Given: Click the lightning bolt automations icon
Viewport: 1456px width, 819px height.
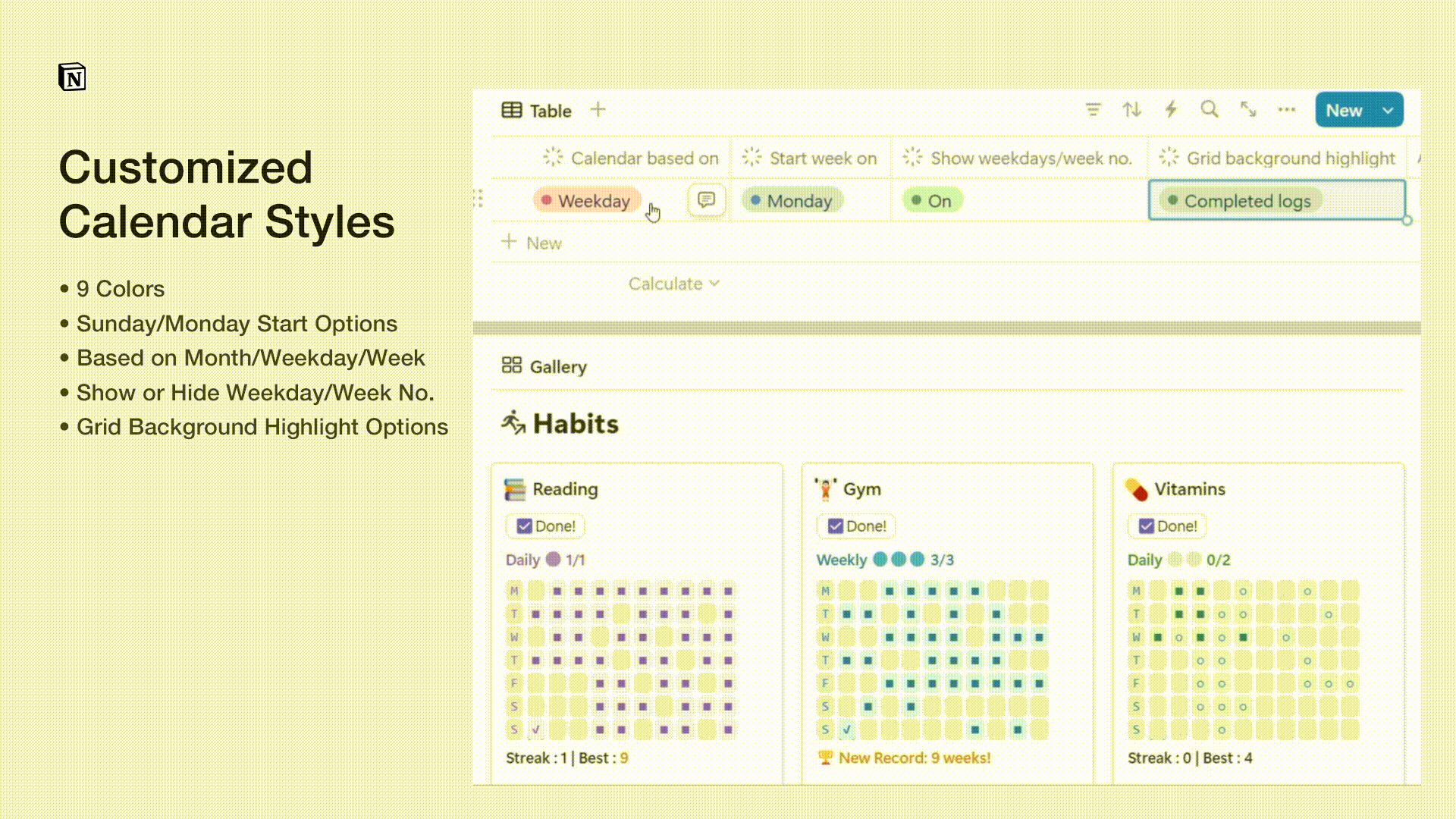Looking at the screenshot, I should 1171,110.
